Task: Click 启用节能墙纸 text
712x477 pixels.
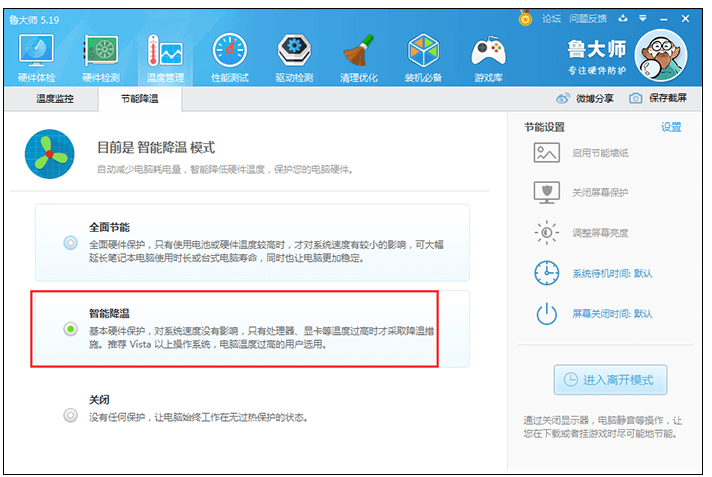Action: click(x=600, y=153)
